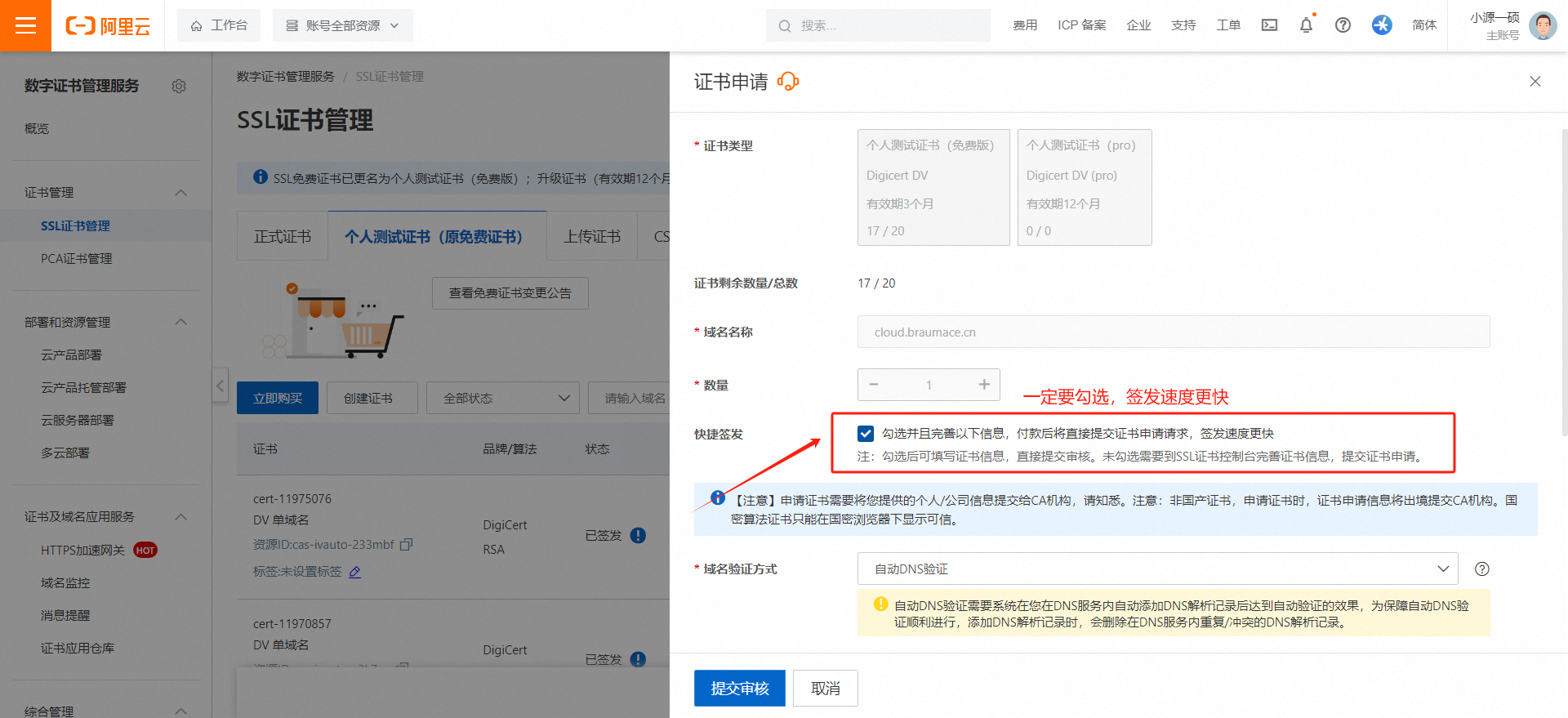Open 企业 in the top menu
The height and width of the screenshot is (718, 1568).
(1138, 25)
